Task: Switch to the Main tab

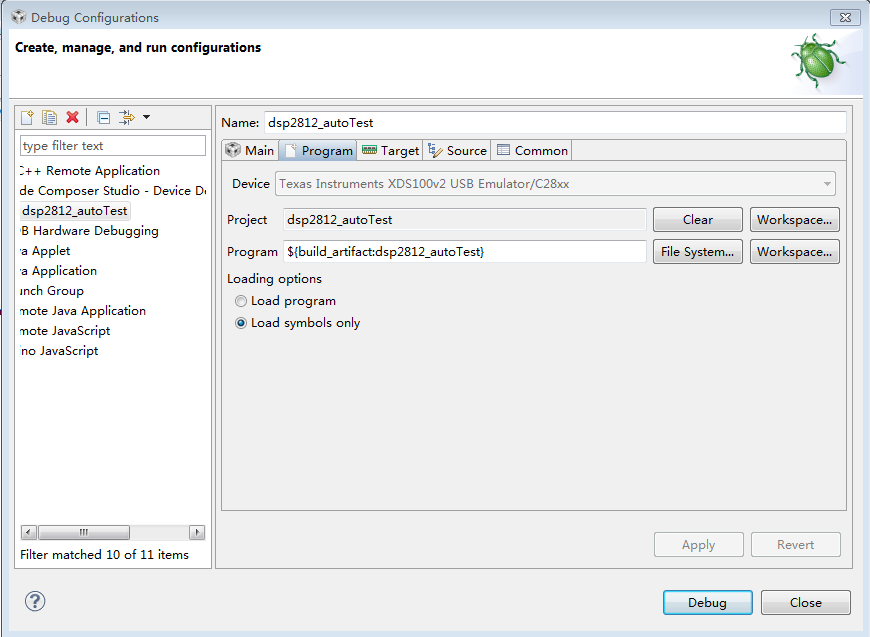Action: (x=249, y=151)
